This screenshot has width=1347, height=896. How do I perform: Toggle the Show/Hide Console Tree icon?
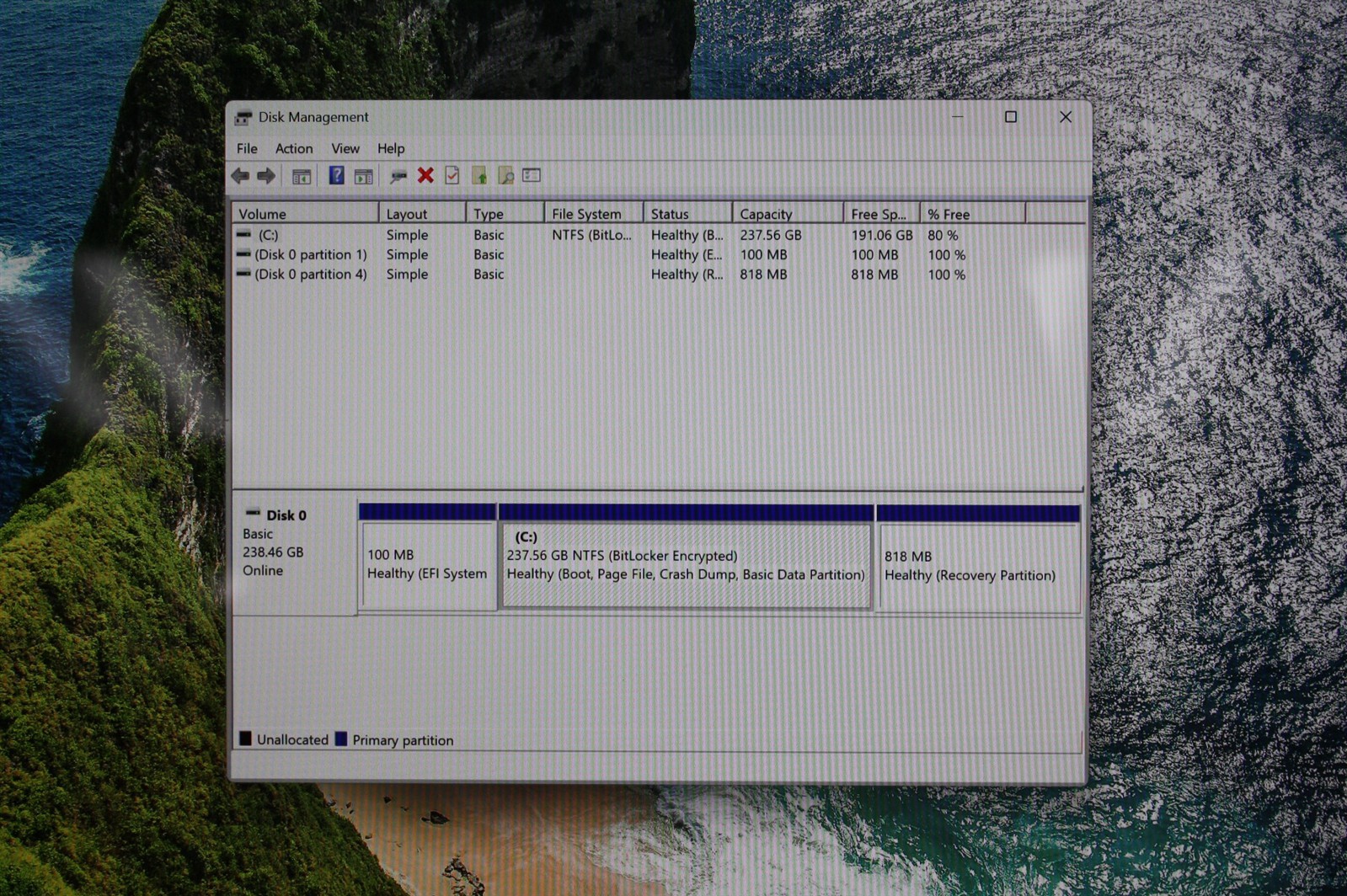(301, 176)
